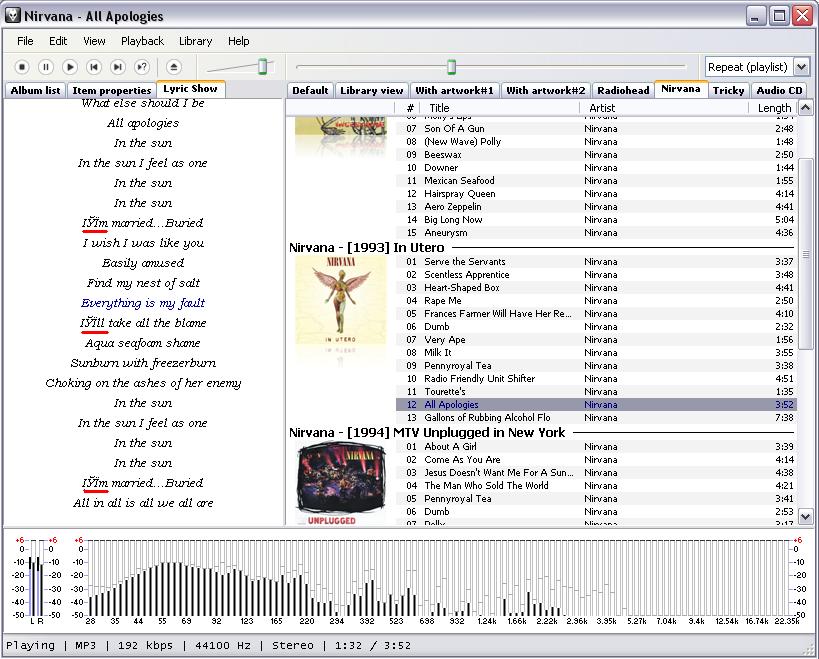
Task: Sort playlist by Artist column header
Action: (602, 108)
